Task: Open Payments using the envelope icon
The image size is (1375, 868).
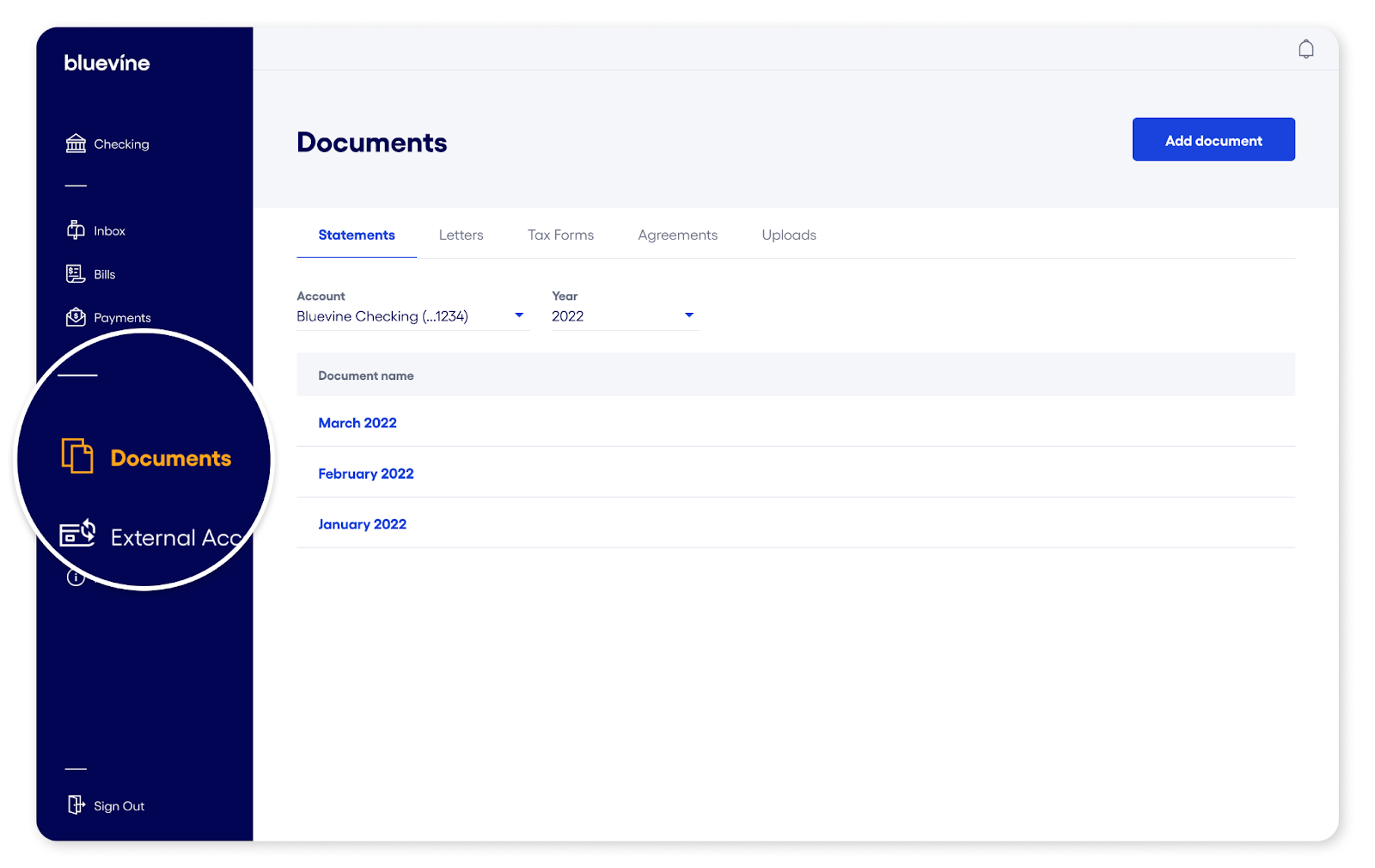Action: (x=76, y=316)
